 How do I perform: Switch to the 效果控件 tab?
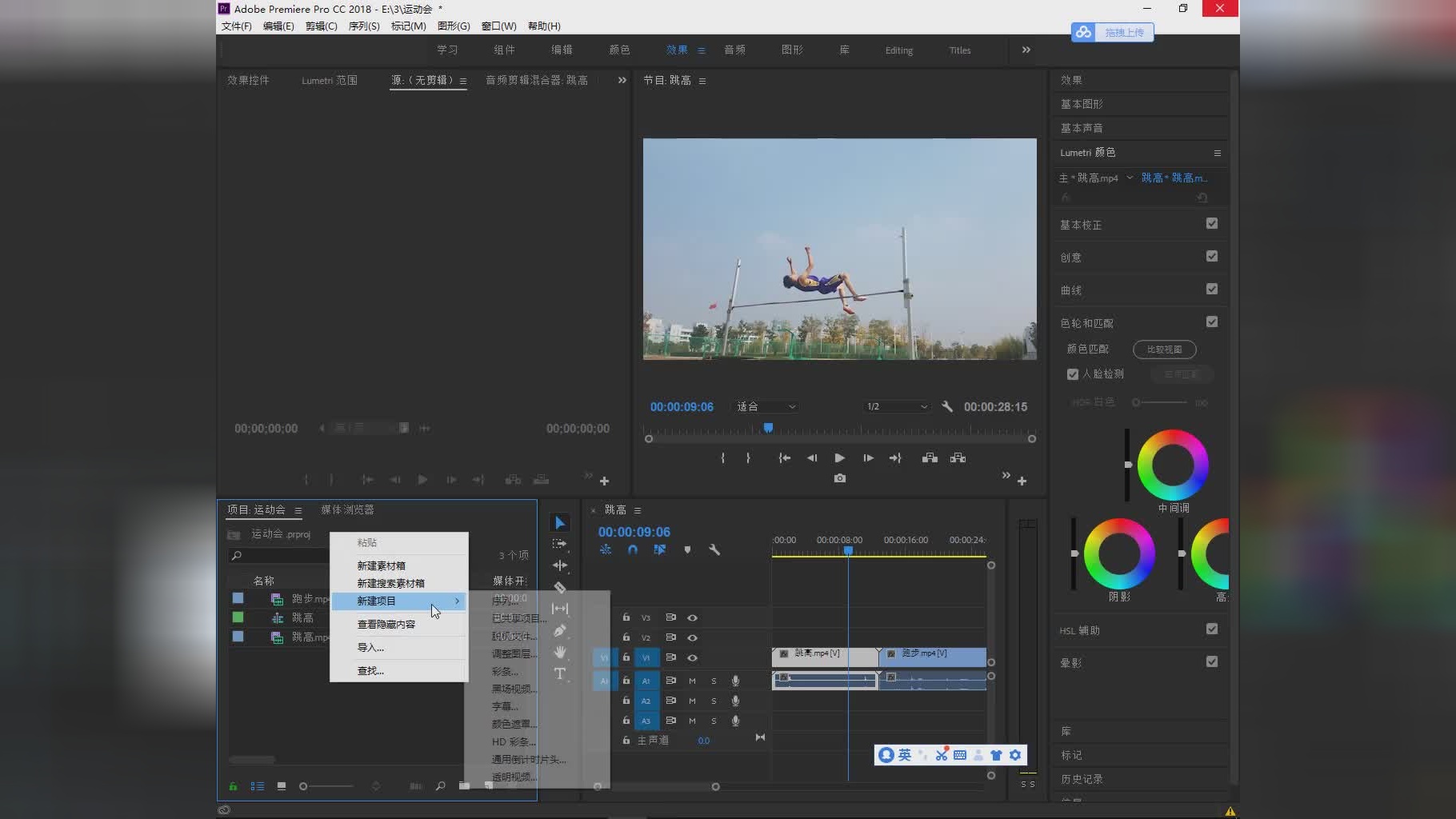tap(248, 80)
